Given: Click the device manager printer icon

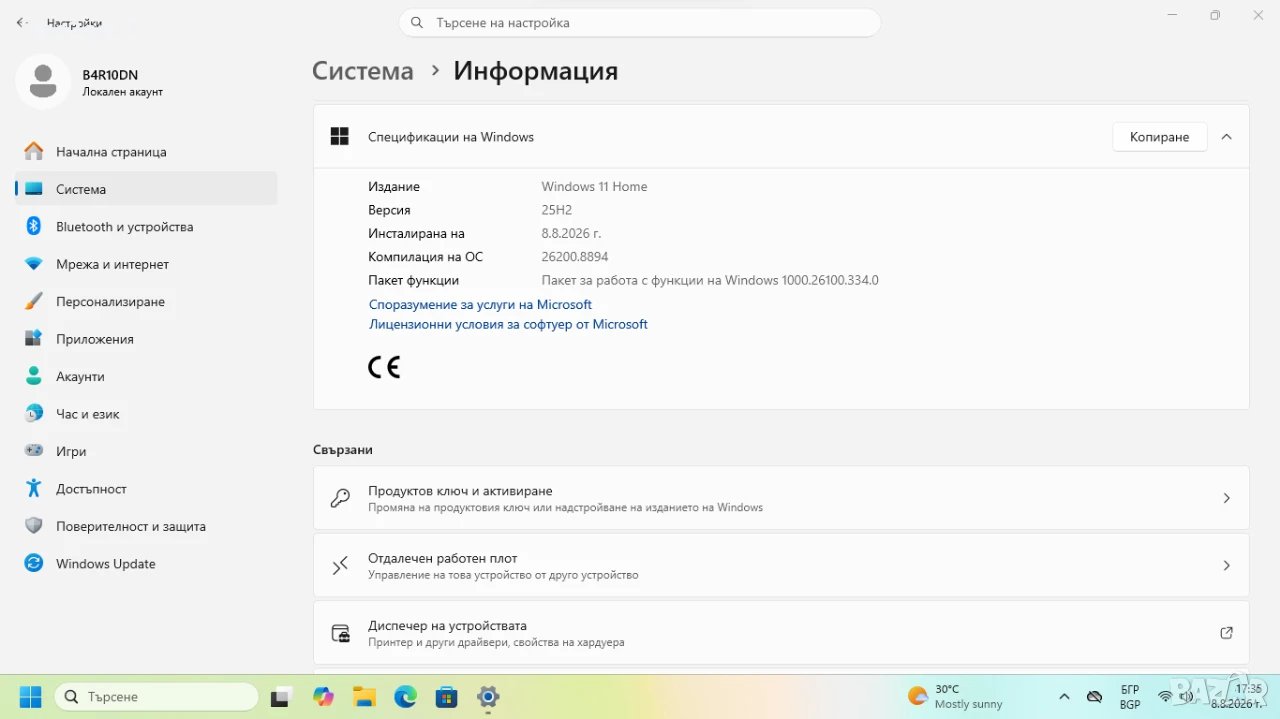Looking at the screenshot, I should [x=341, y=633].
